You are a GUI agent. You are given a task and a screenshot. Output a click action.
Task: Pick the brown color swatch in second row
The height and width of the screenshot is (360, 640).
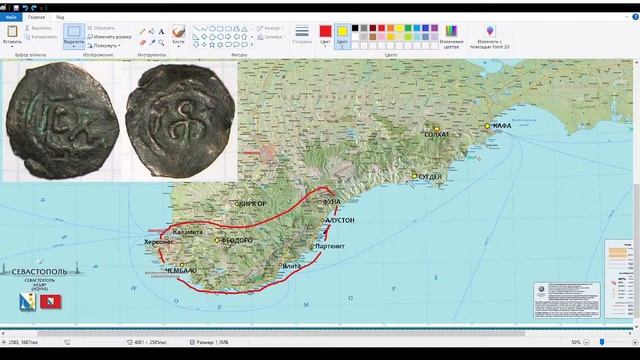click(373, 37)
